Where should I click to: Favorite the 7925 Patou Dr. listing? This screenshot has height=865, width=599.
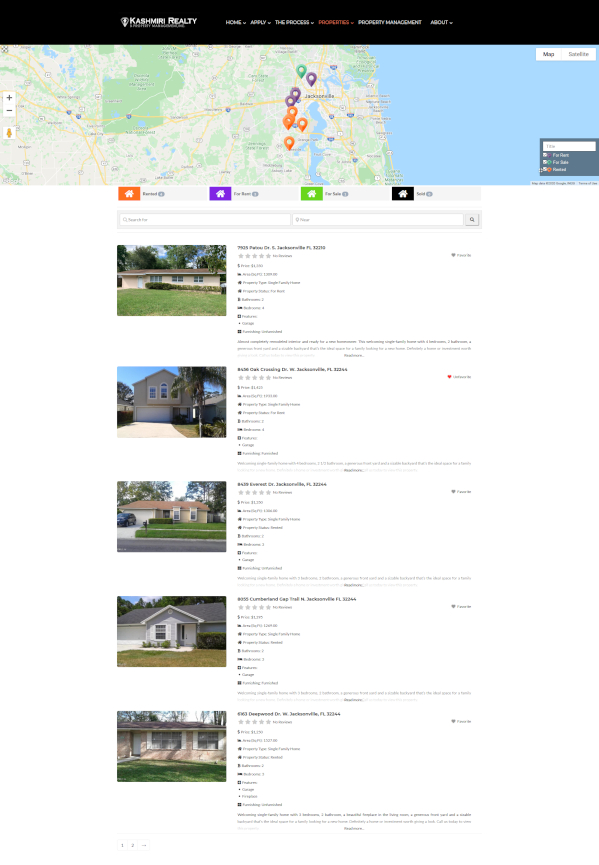[x=461, y=255]
